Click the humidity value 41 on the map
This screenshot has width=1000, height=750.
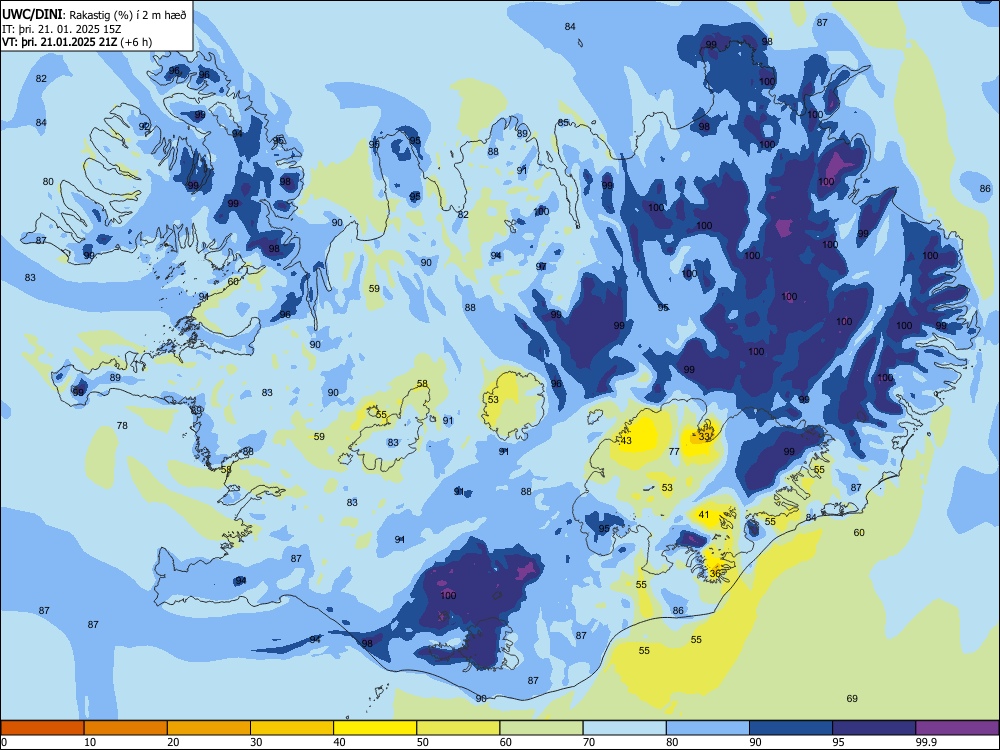pyautogui.click(x=704, y=515)
